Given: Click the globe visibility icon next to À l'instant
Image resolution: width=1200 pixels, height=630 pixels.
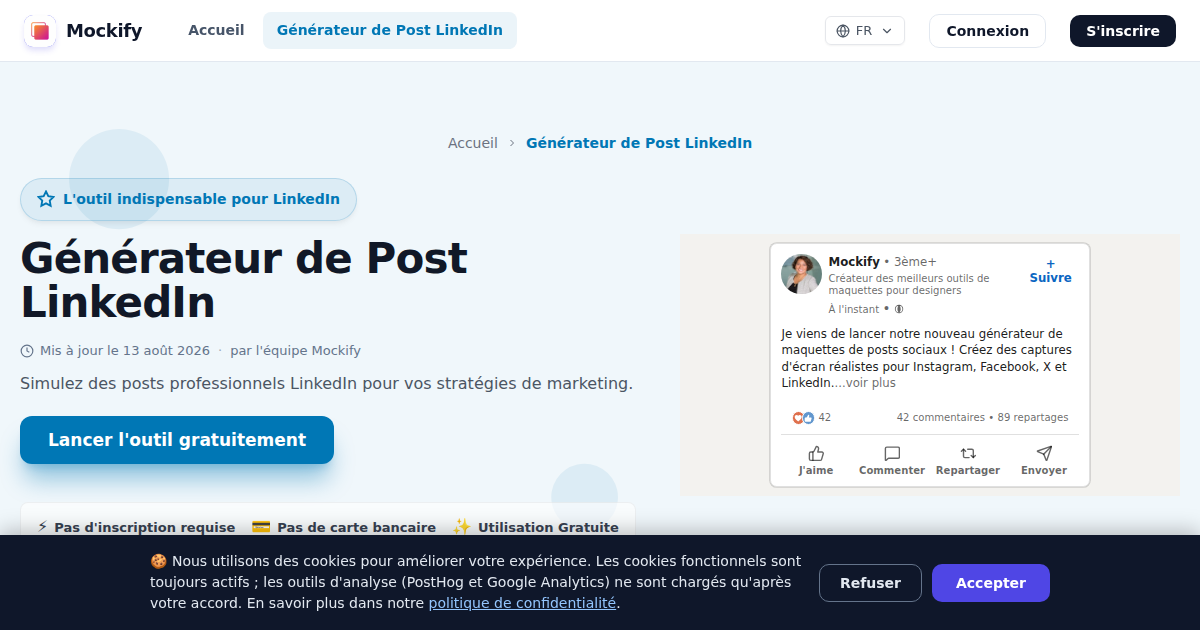Looking at the screenshot, I should (x=898, y=310).
